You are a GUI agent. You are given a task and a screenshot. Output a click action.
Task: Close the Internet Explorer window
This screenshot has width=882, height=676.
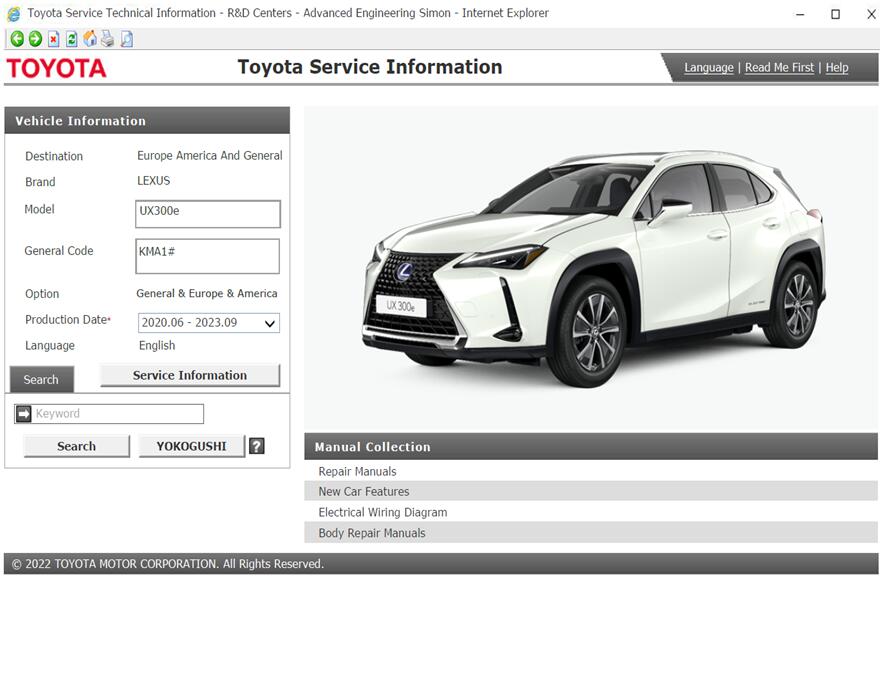[871, 15]
